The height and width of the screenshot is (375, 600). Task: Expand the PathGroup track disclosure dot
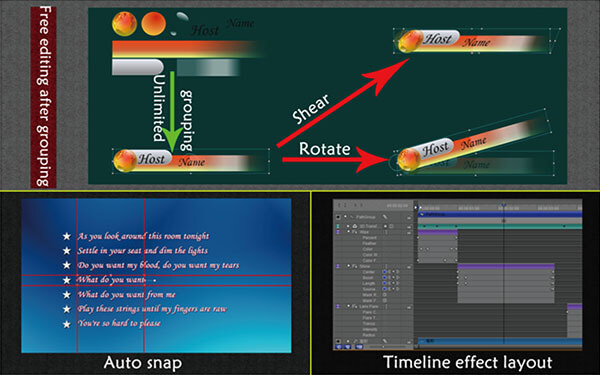345,217
